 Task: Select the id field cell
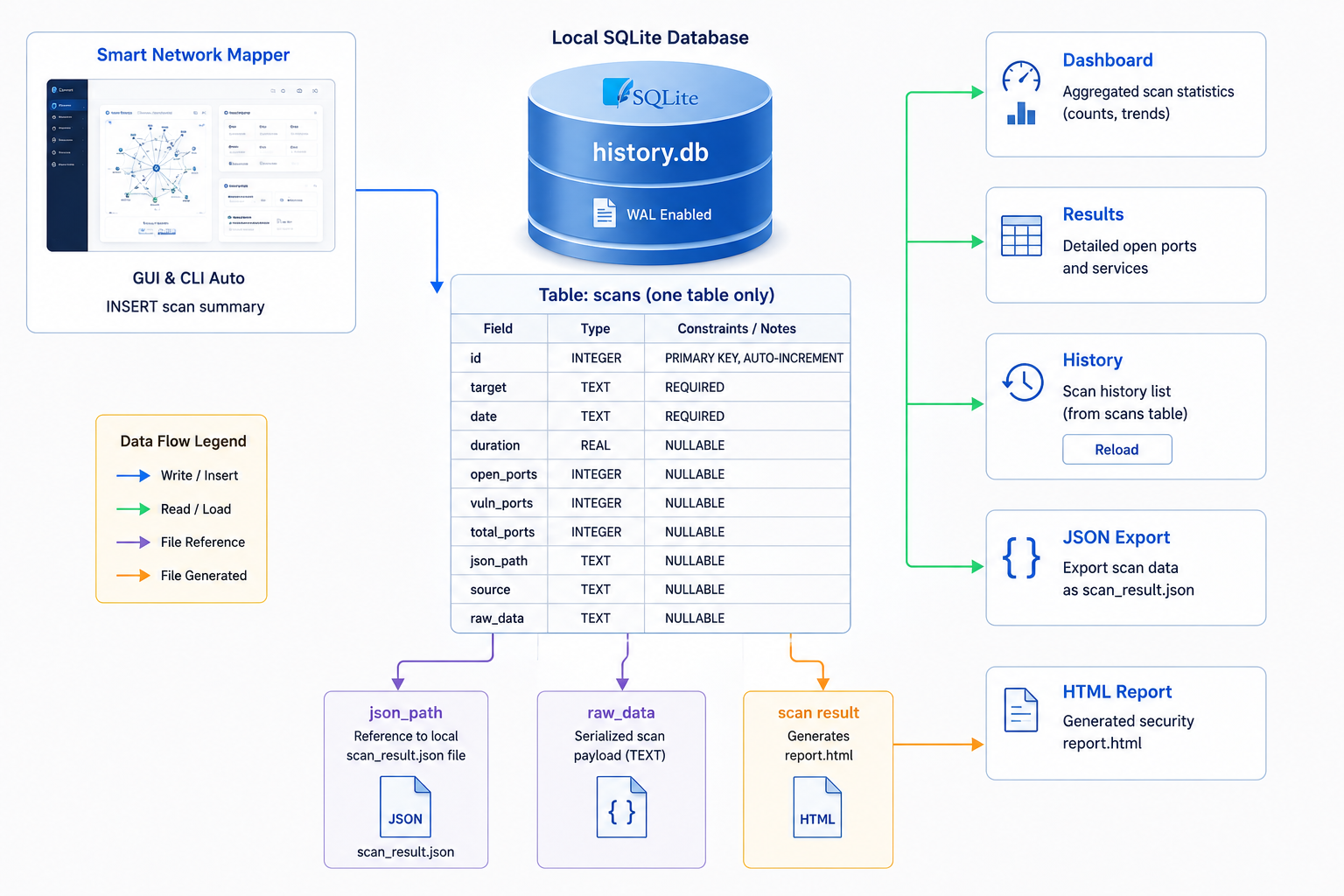(499, 358)
